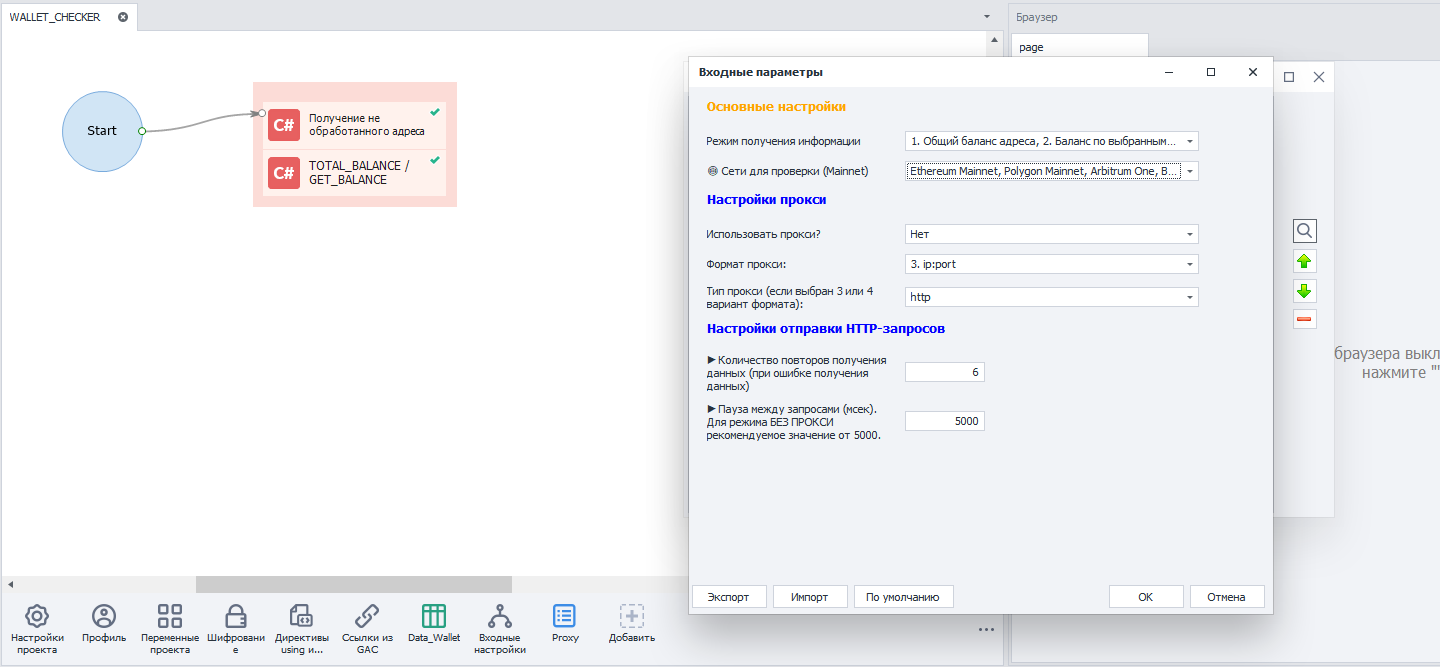Viewport: 1440px width, 667px height.
Task: Click the magnifier search icon
Action: click(x=1304, y=231)
